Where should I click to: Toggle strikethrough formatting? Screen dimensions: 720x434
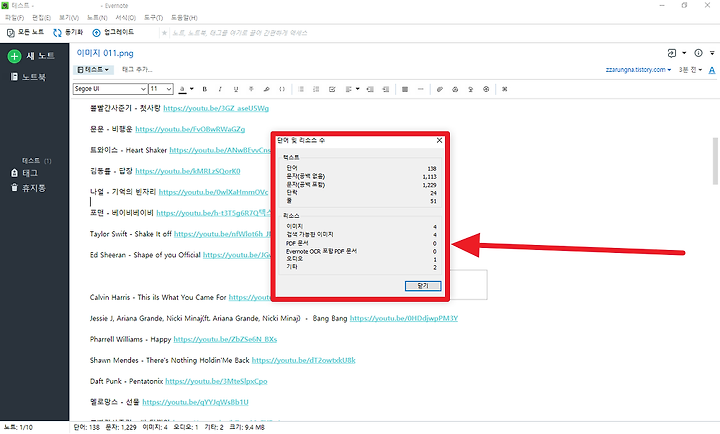click(x=251, y=89)
